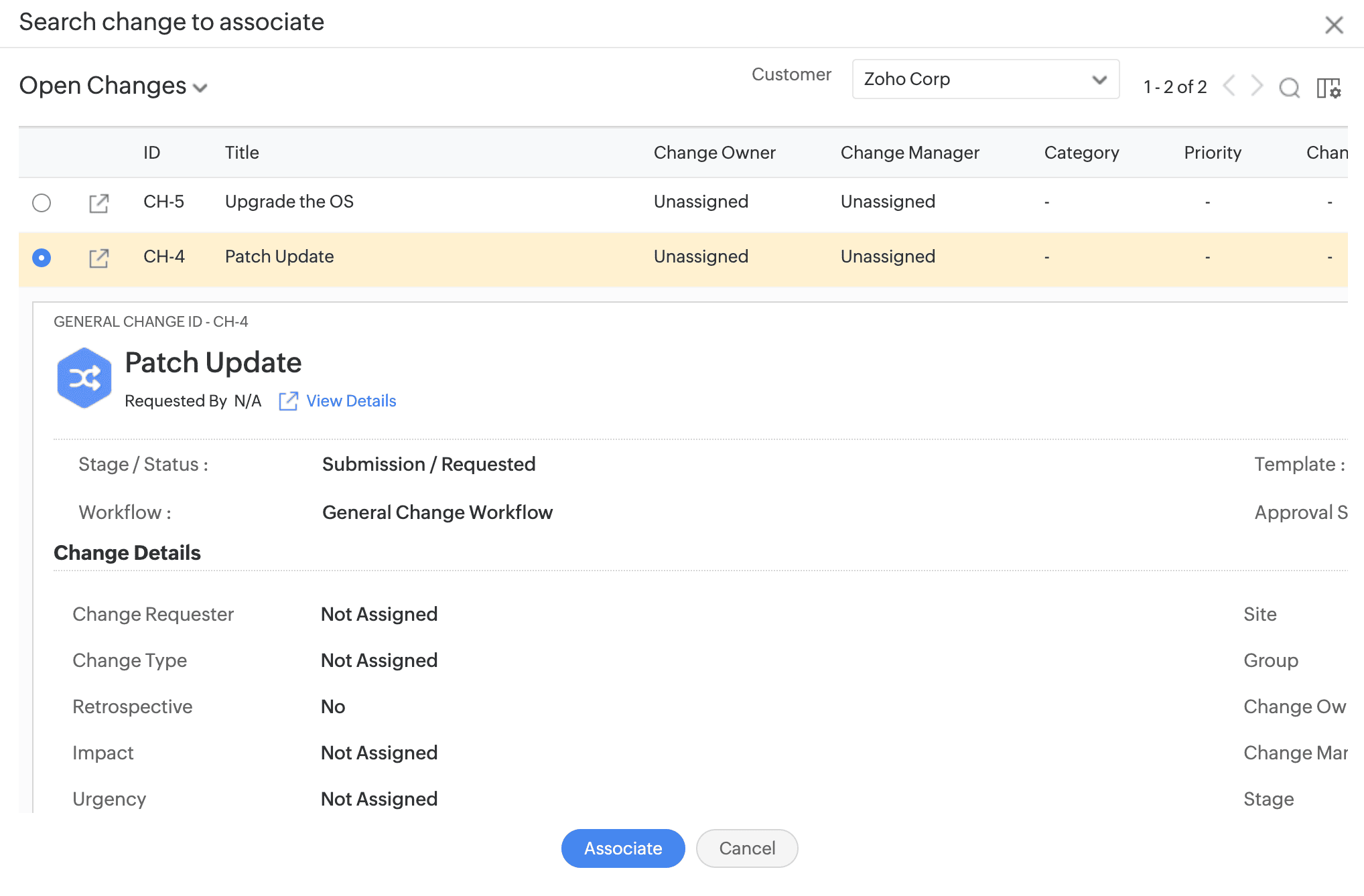
Task: Open the View Details link
Action: (x=351, y=401)
